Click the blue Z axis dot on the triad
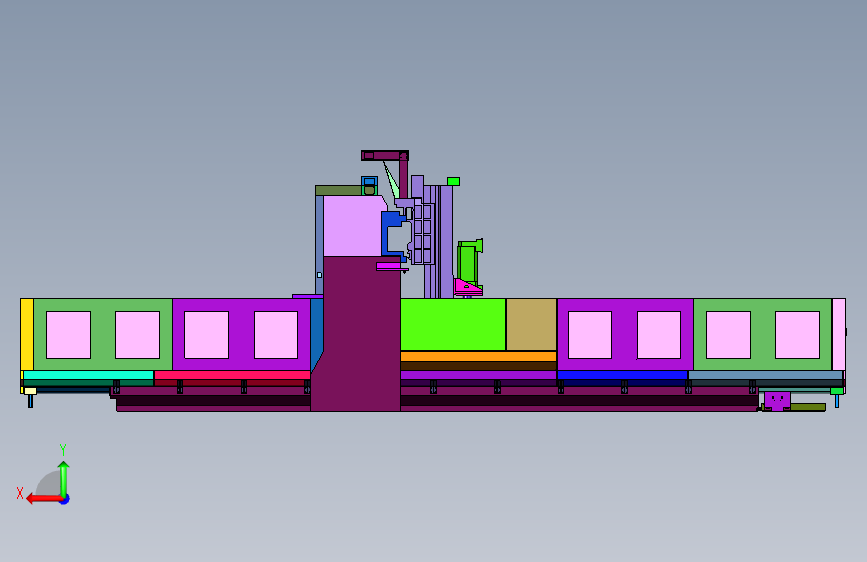Screen dimensions: 867x562 click(x=65, y=500)
